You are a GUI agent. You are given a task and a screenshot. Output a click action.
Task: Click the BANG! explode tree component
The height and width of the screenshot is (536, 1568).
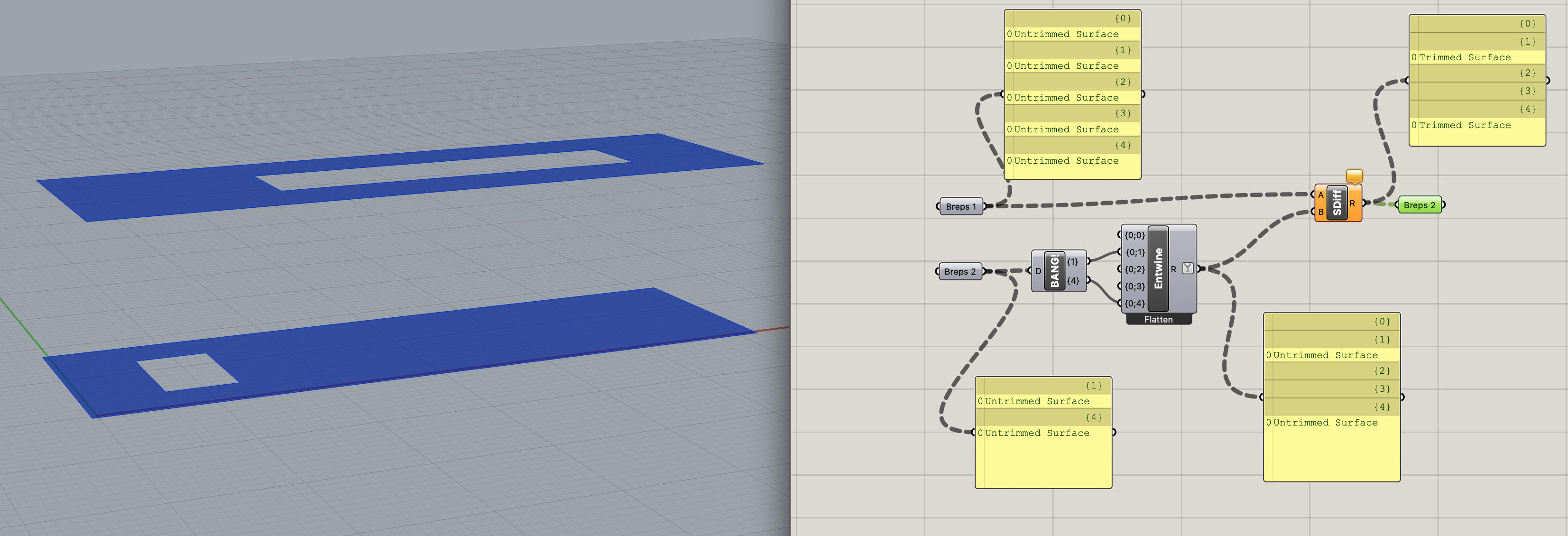point(1054,271)
